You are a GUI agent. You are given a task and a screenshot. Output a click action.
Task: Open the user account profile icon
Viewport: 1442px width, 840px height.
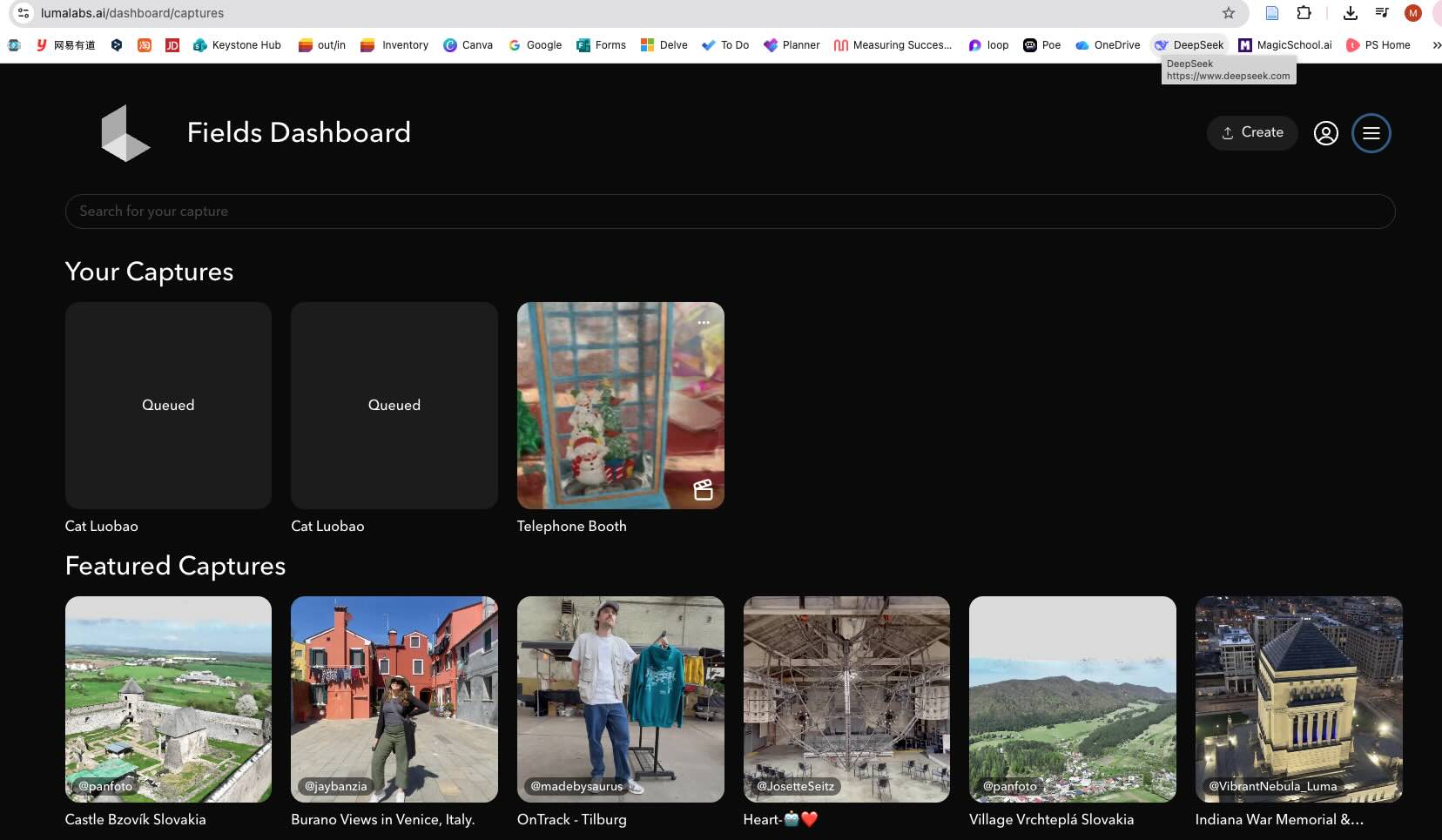(x=1325, y=133)
